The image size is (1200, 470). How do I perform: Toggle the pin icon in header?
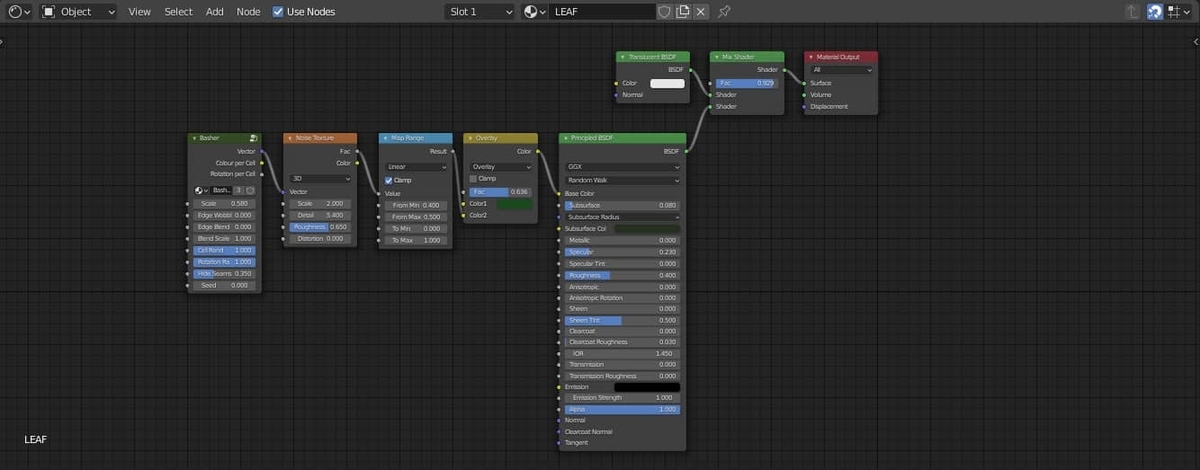724,11
